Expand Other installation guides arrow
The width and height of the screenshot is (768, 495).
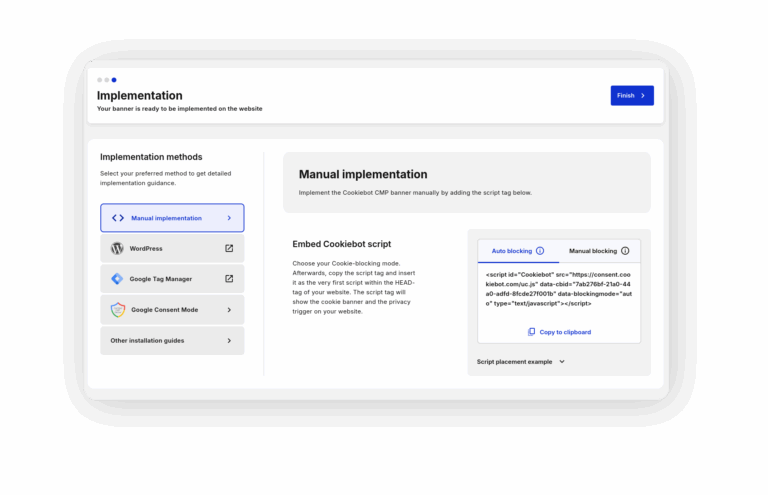[229, 340]
